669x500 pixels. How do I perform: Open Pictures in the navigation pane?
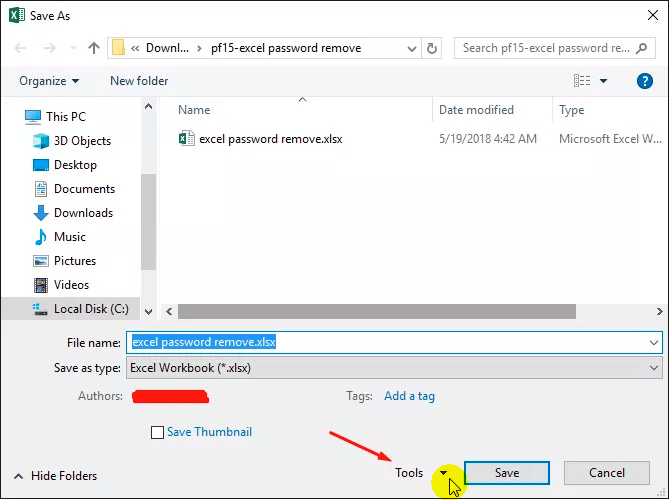75,261
